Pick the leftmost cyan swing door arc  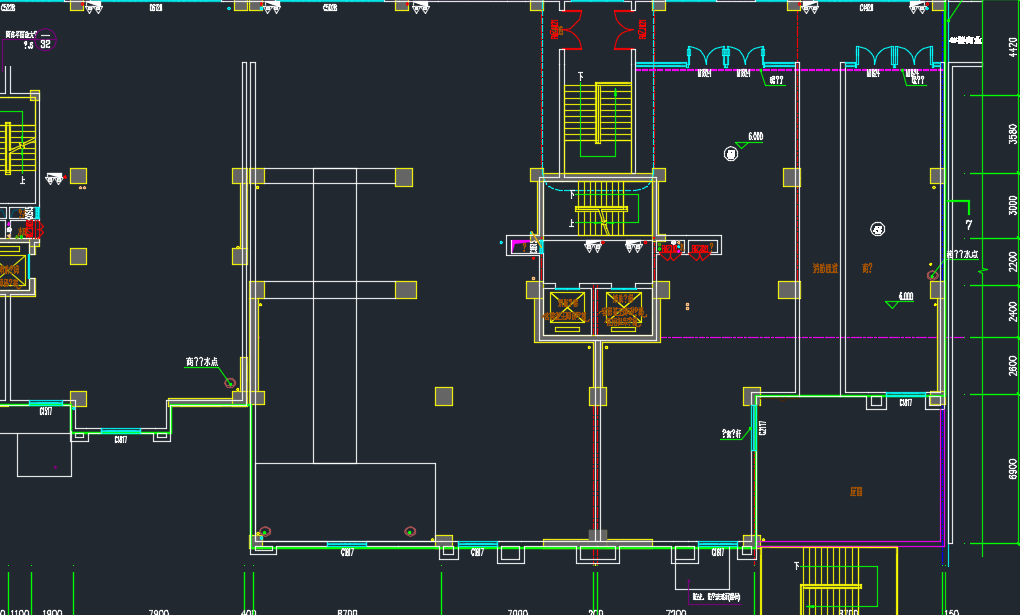697,56
